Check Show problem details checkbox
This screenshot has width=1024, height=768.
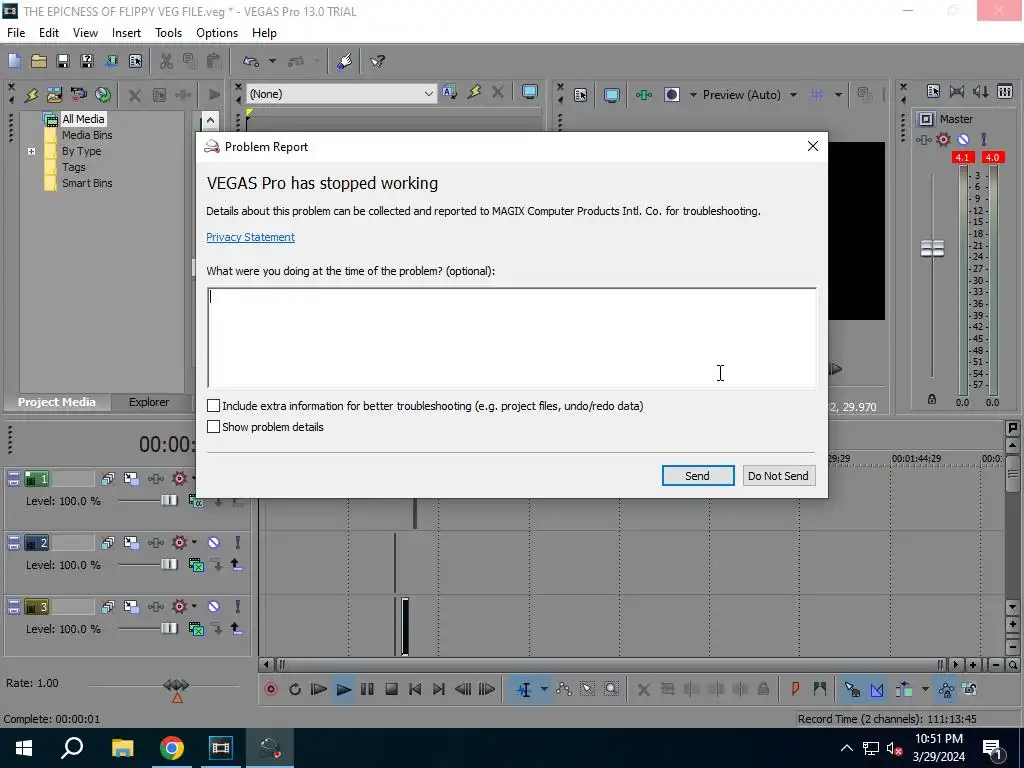pos(214,427)
